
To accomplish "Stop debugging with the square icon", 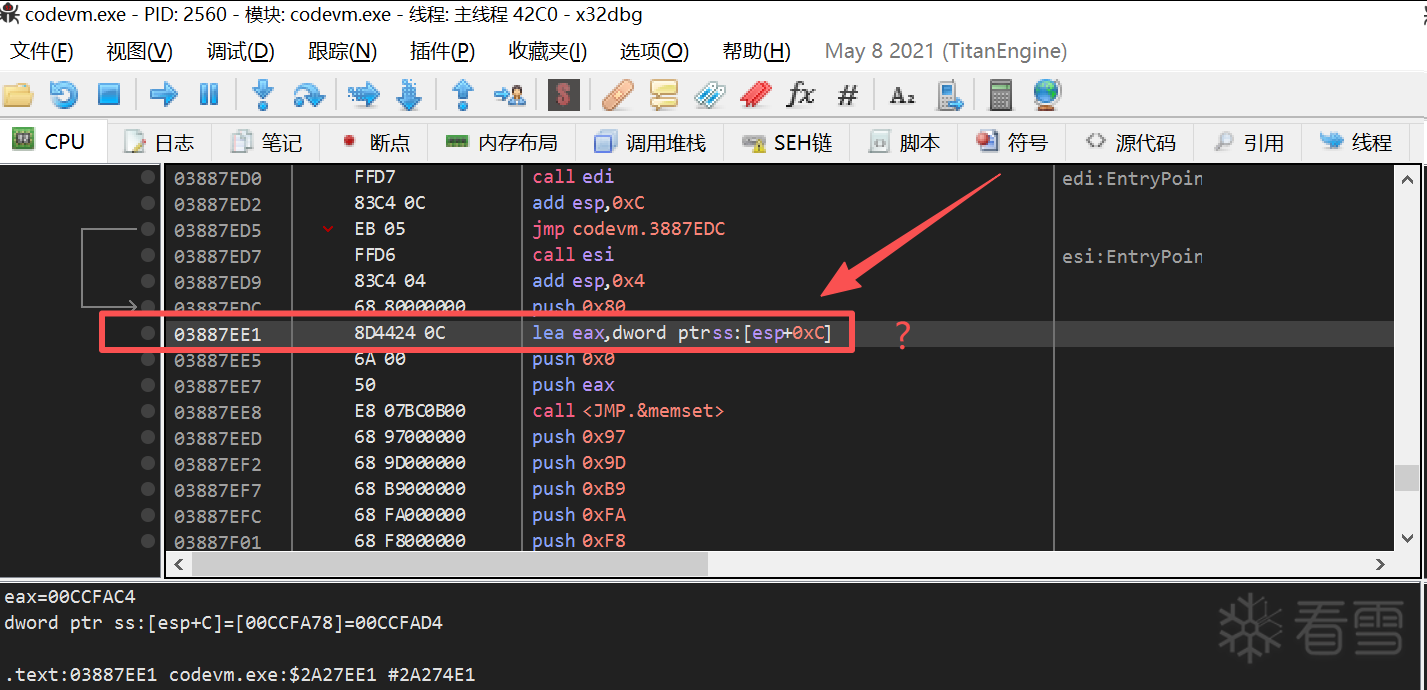I will click(109, 95).
